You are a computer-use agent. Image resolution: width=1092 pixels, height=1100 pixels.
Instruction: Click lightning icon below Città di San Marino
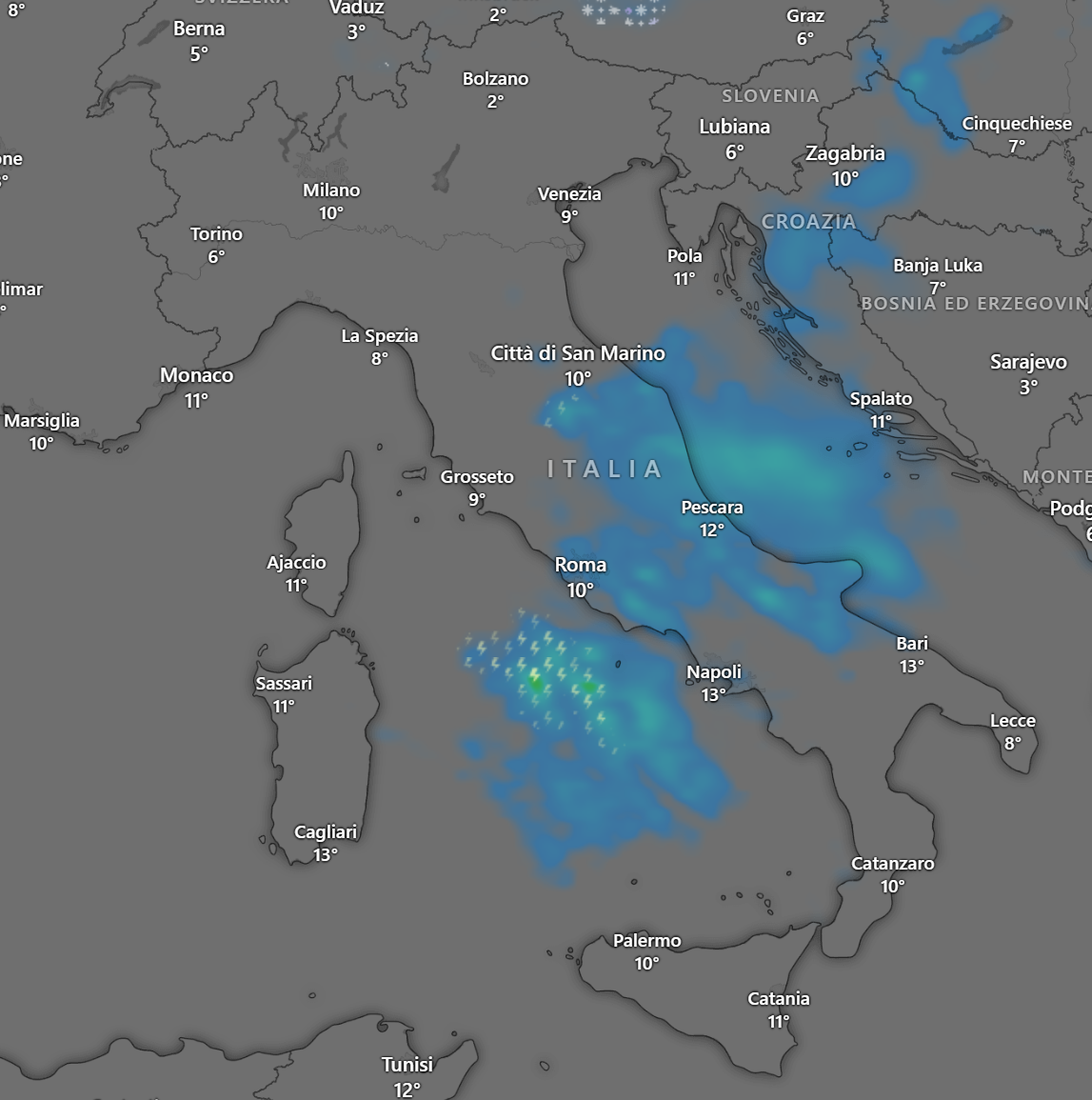tap(562, 408)
